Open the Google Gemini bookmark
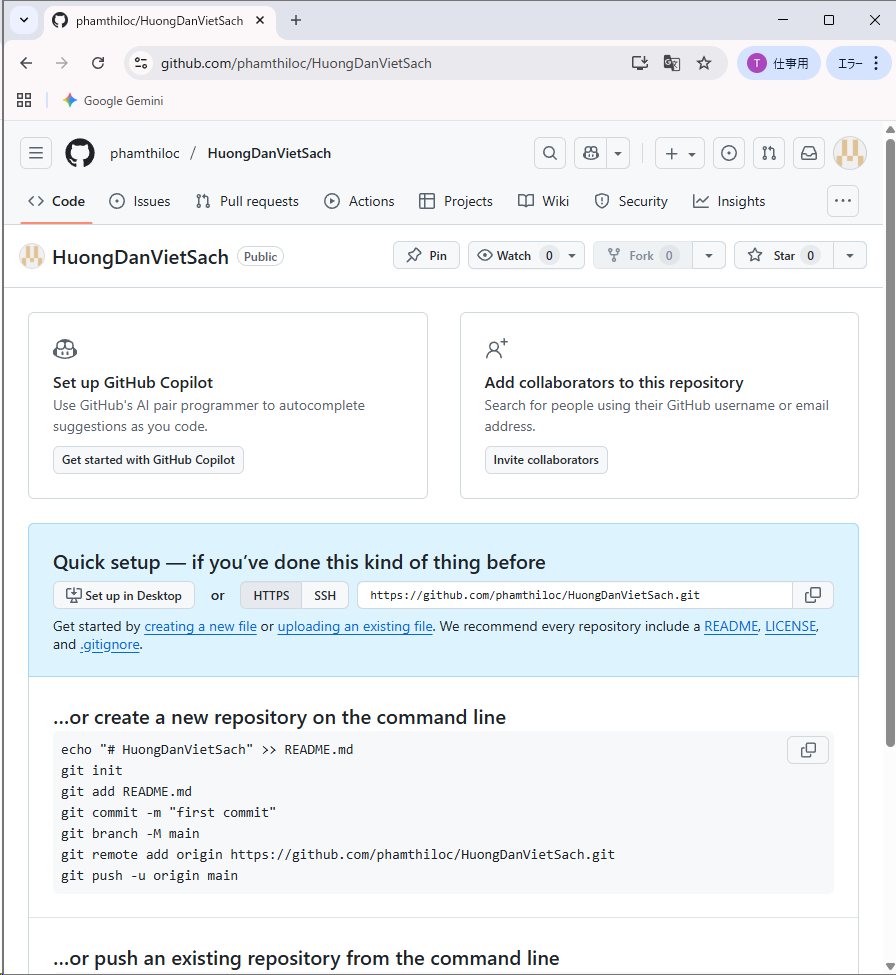Viewport: 896px width, 975px height. click(x=113, y=100)
